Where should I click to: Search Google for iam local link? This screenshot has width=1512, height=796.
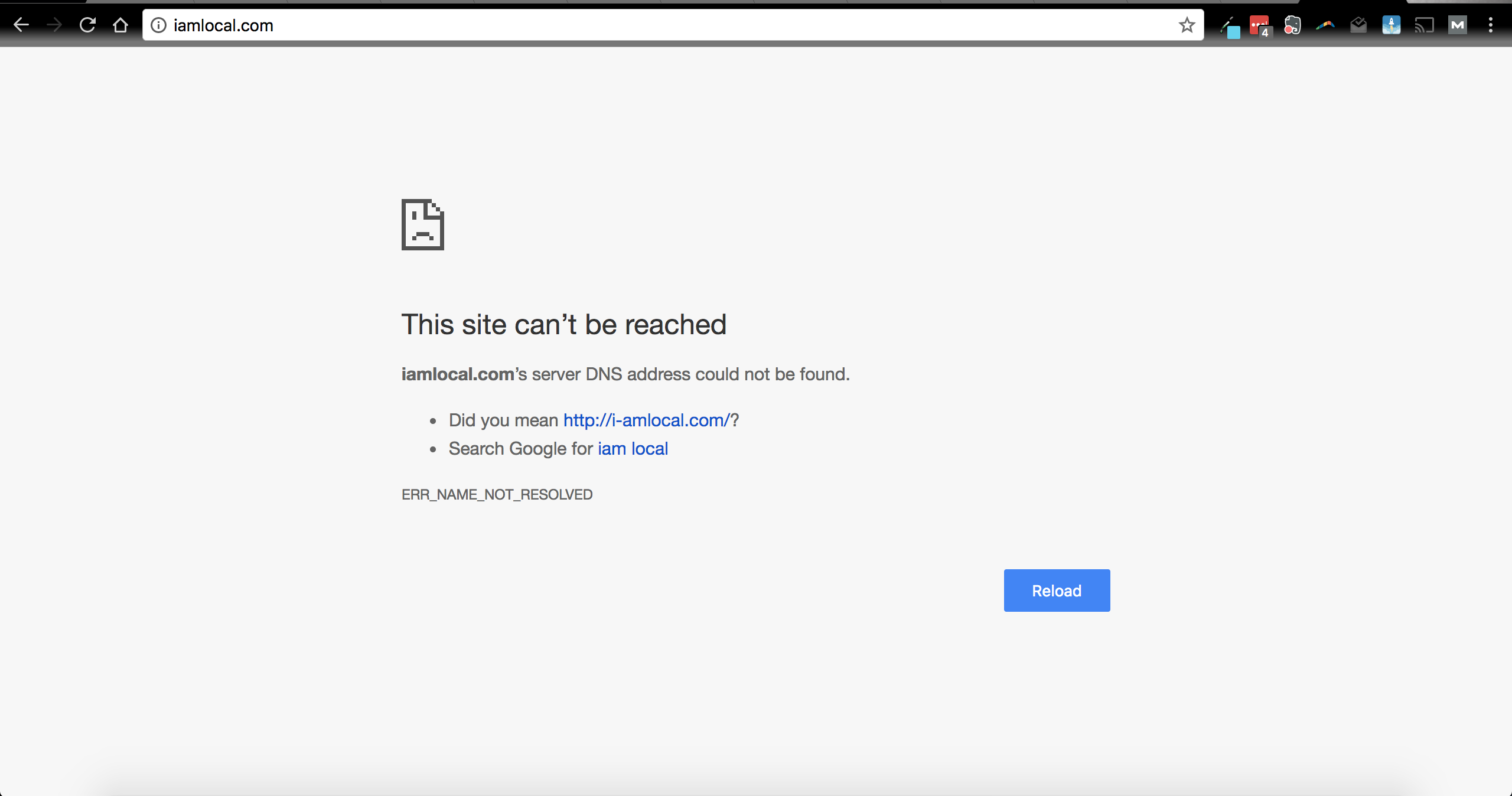633,448
